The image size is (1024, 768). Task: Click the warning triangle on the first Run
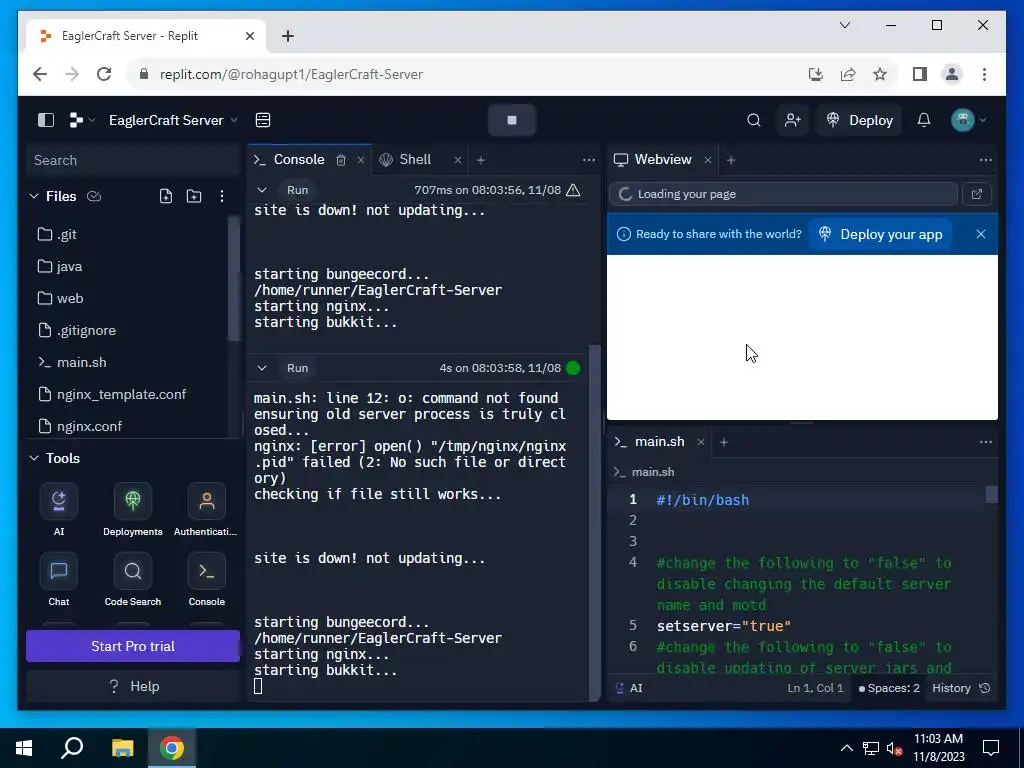(573, 190)
